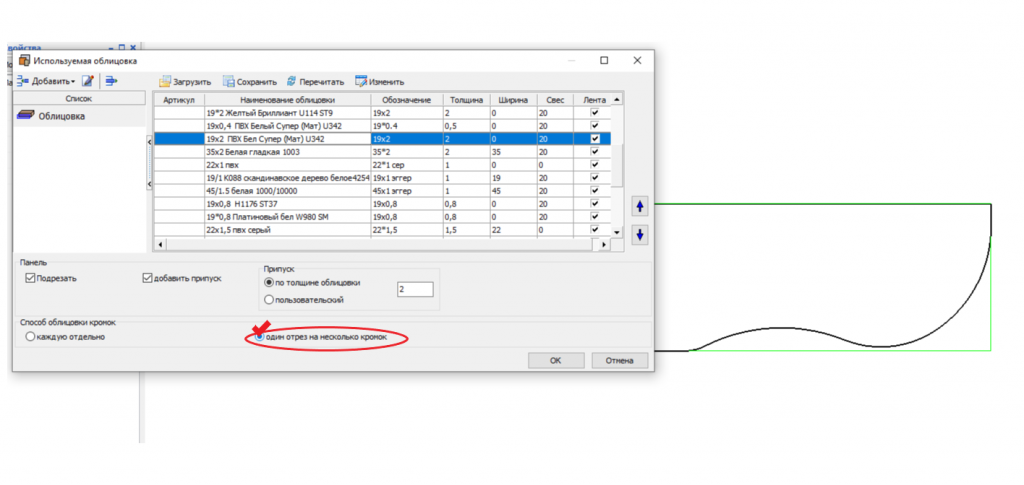
Task: Select the пользовательский allowance radio option
Action: (x=269, y=299)
